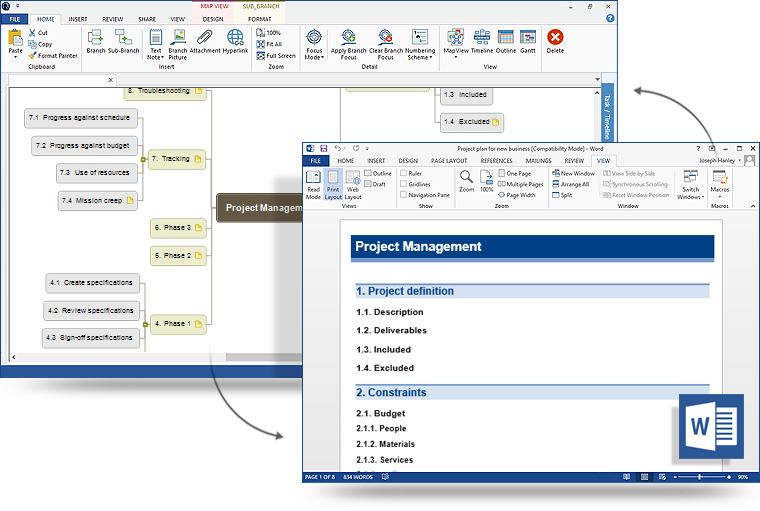Select Outline view option in Word
Image resolution: width=760 pixels, height=511 pixels.
click(378, 173)
